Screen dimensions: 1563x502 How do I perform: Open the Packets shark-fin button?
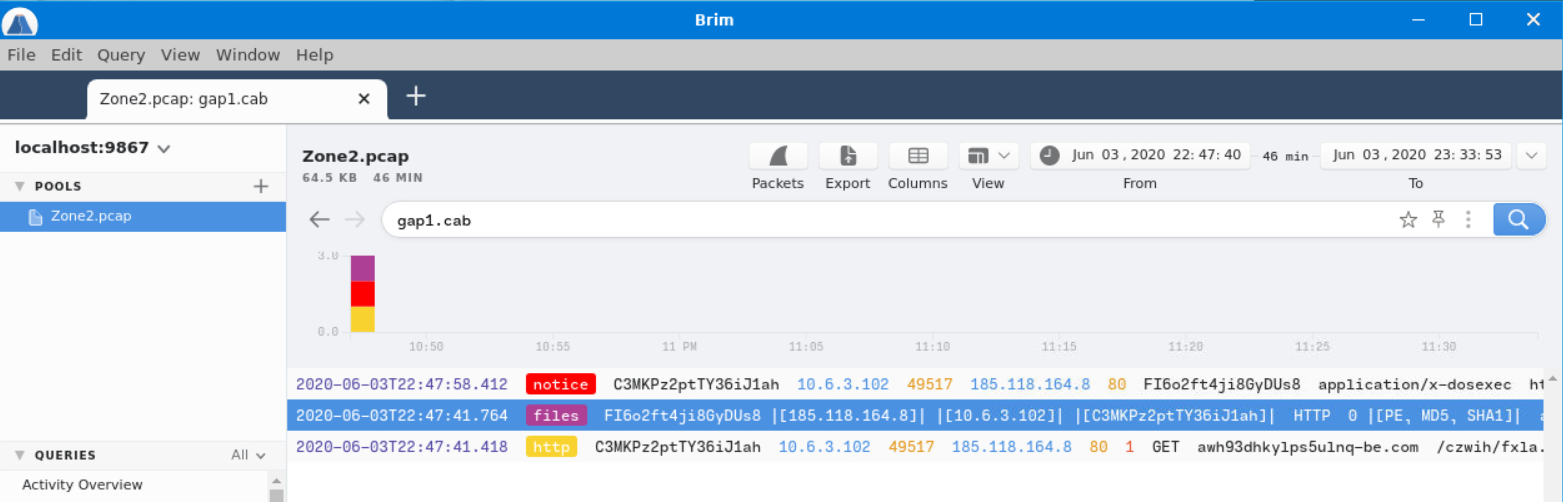pos(778,156)
